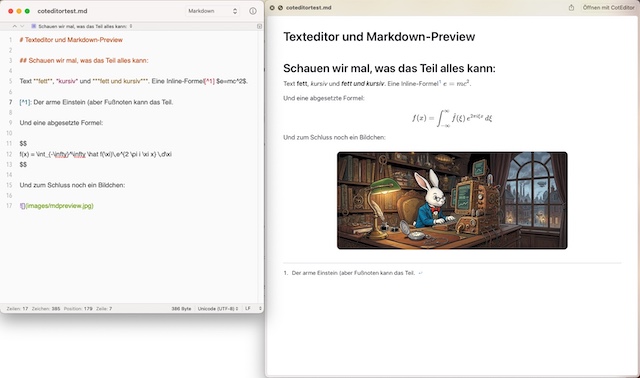Click the preview heading 'Texteditor und Markdown-Preview'
The width and height of the screenshot is (640, 378).
pos(379,37)
